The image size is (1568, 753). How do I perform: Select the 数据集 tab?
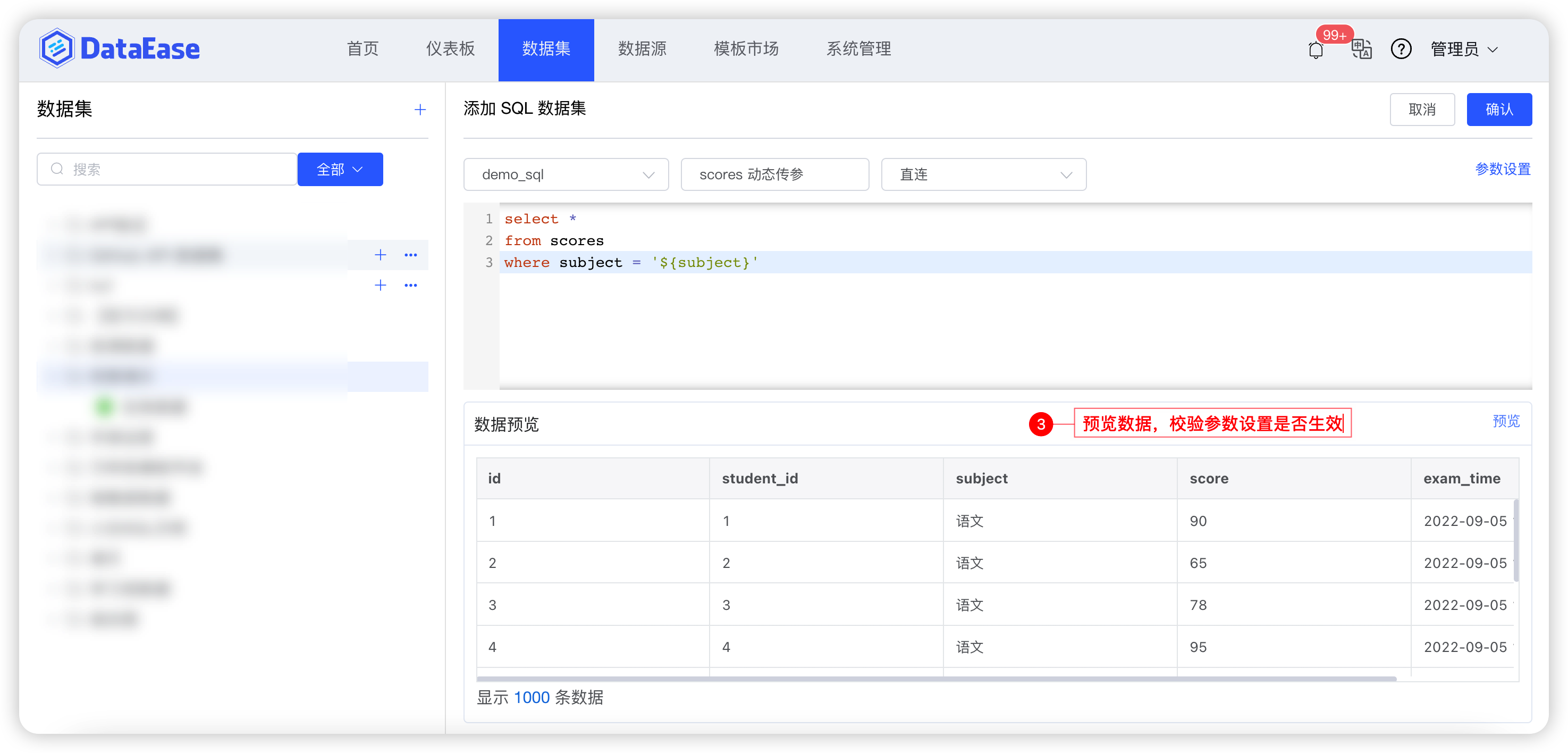coord(546,49)
